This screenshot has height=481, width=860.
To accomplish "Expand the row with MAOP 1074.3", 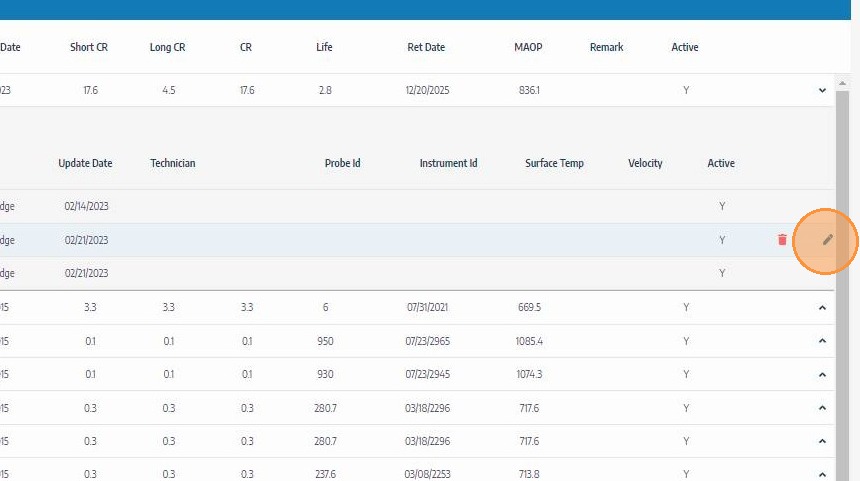I will (822, 375).
